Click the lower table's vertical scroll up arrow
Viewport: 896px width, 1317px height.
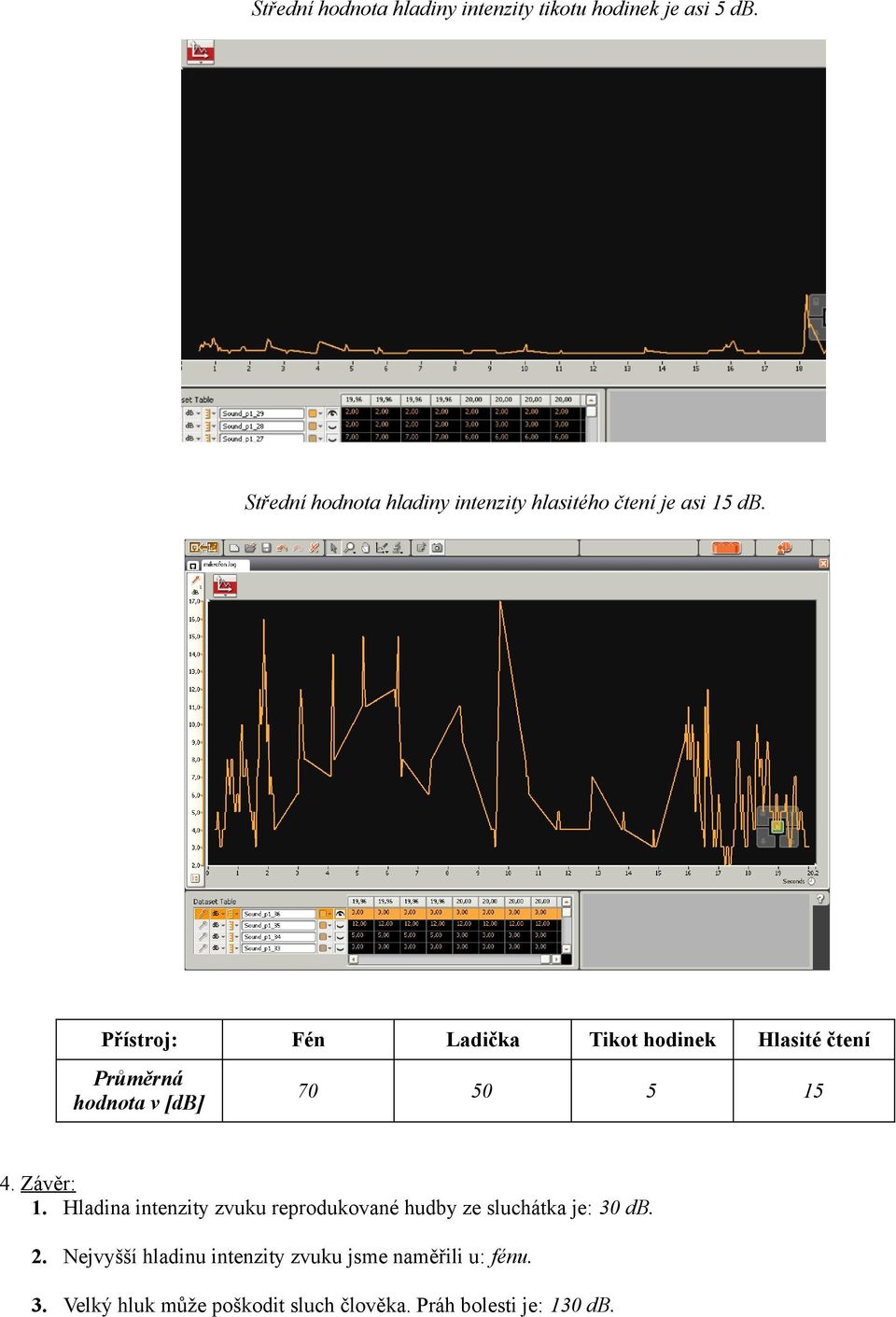pos(567,902)
